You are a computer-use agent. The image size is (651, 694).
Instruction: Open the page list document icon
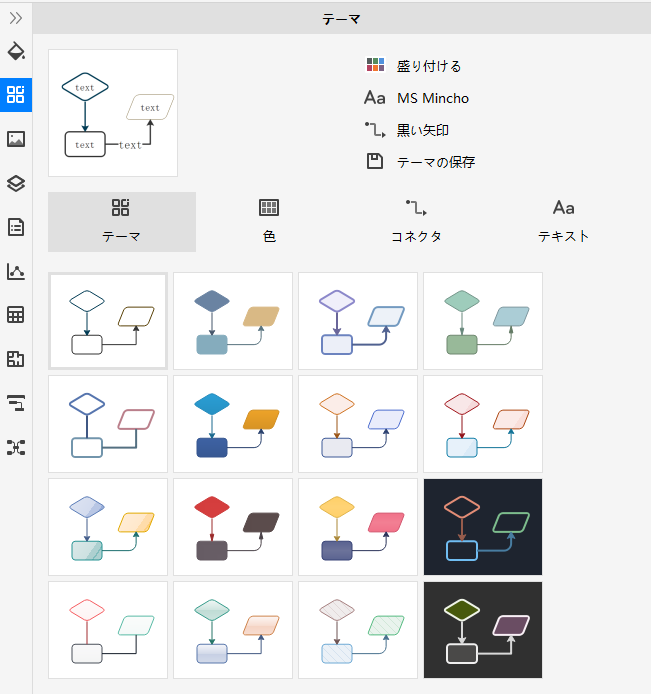16,227
